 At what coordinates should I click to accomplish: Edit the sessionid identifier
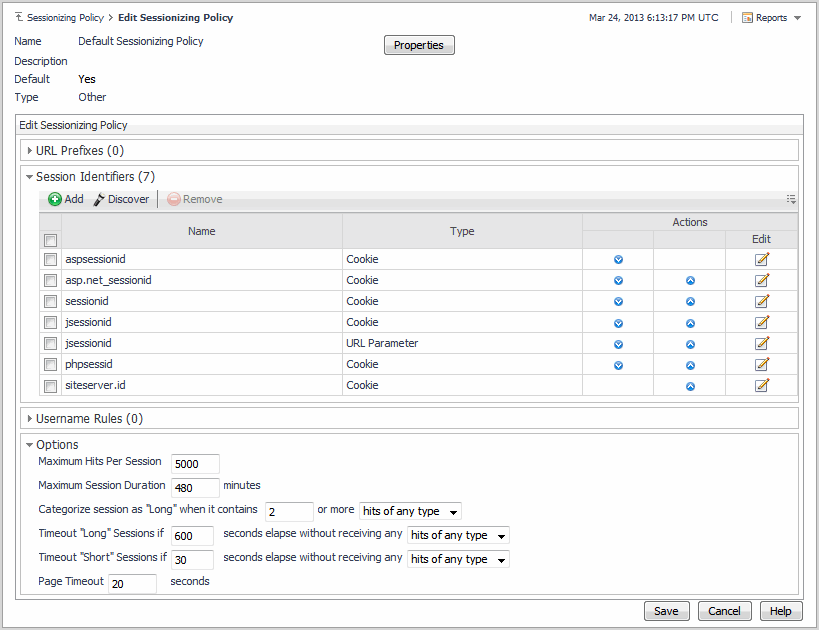762,301
